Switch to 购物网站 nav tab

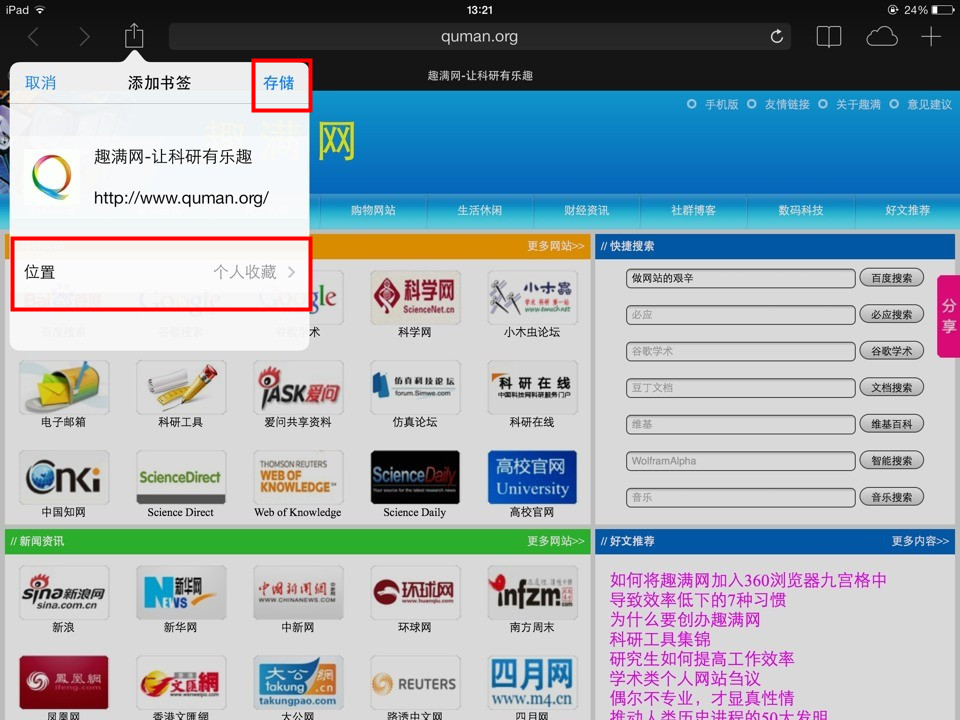pyautogui.click(x=373, y=210)
